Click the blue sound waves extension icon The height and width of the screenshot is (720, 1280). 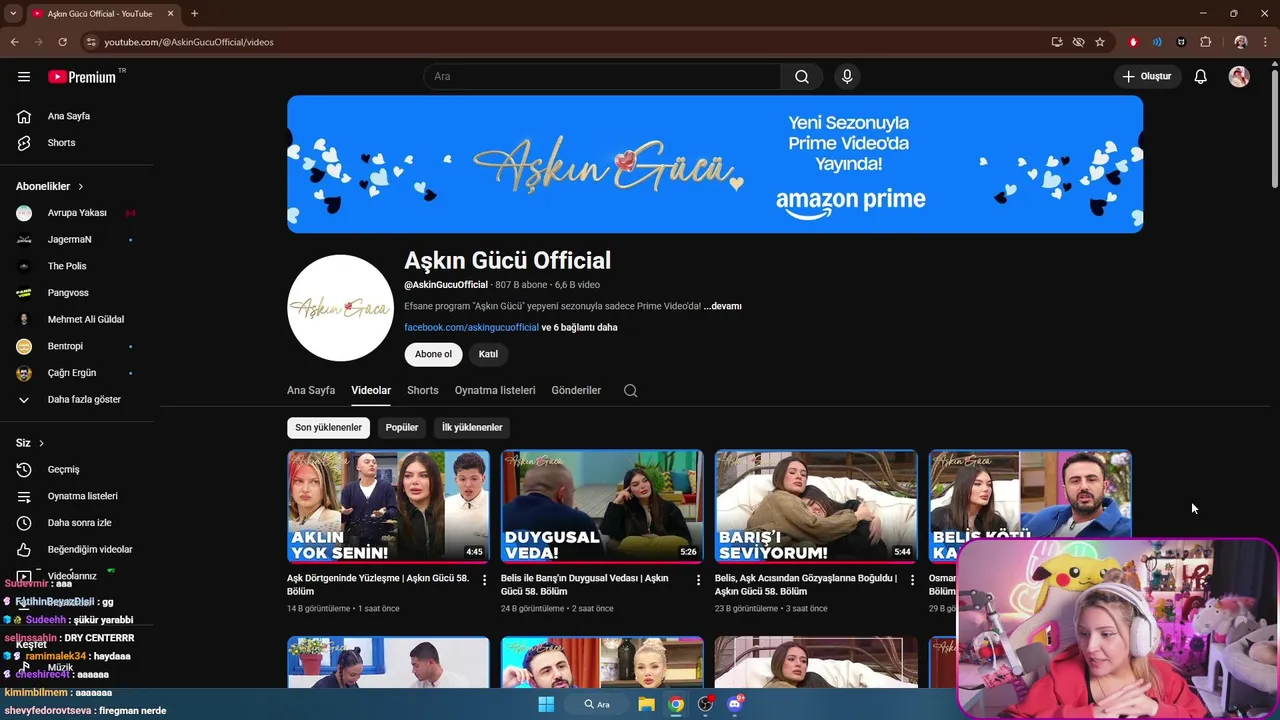pyautogui.click(x=1157, y=42)
